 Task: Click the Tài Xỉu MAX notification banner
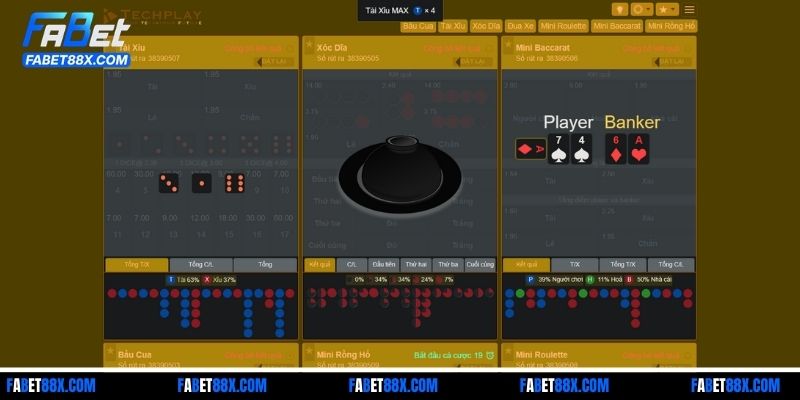[x=400, y=10]
